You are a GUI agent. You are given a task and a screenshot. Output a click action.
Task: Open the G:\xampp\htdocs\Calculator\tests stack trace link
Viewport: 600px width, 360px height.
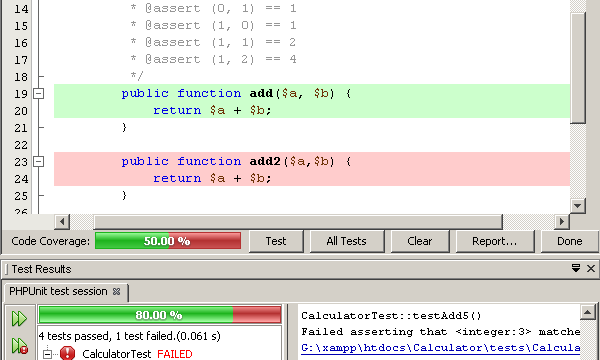440,348
